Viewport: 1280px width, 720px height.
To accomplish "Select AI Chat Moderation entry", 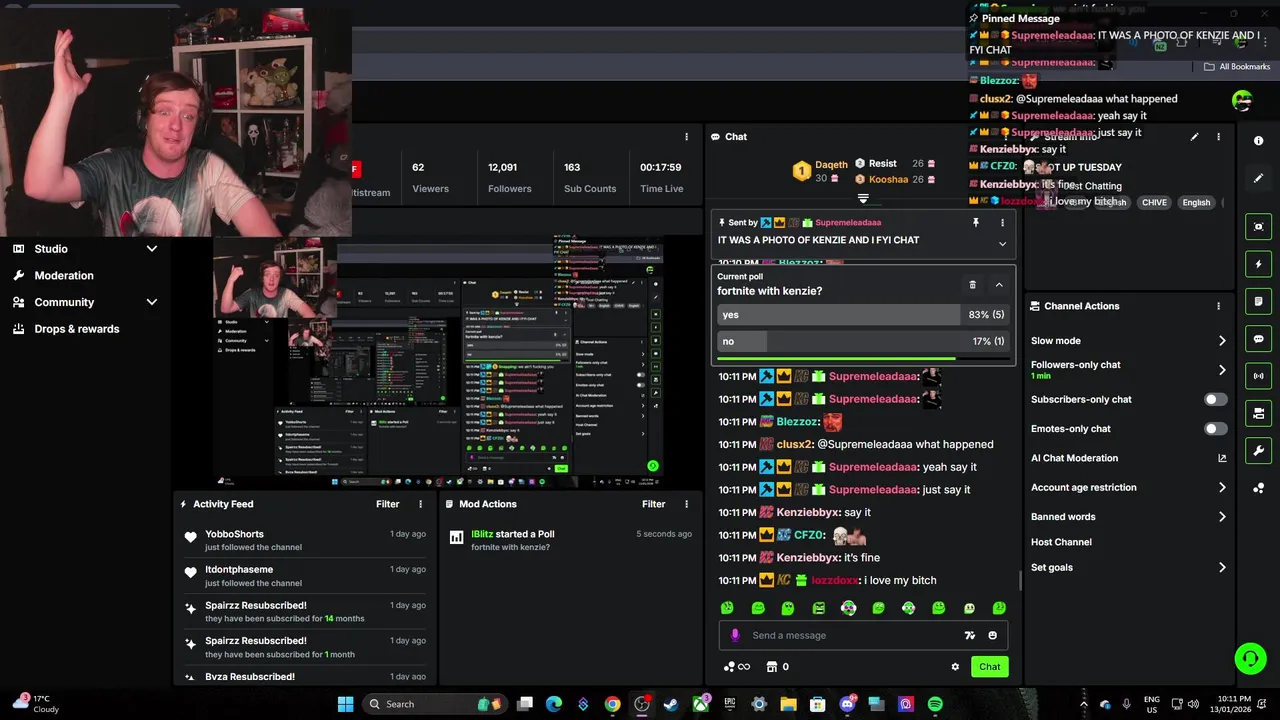I will click(x=1074, y=458).
